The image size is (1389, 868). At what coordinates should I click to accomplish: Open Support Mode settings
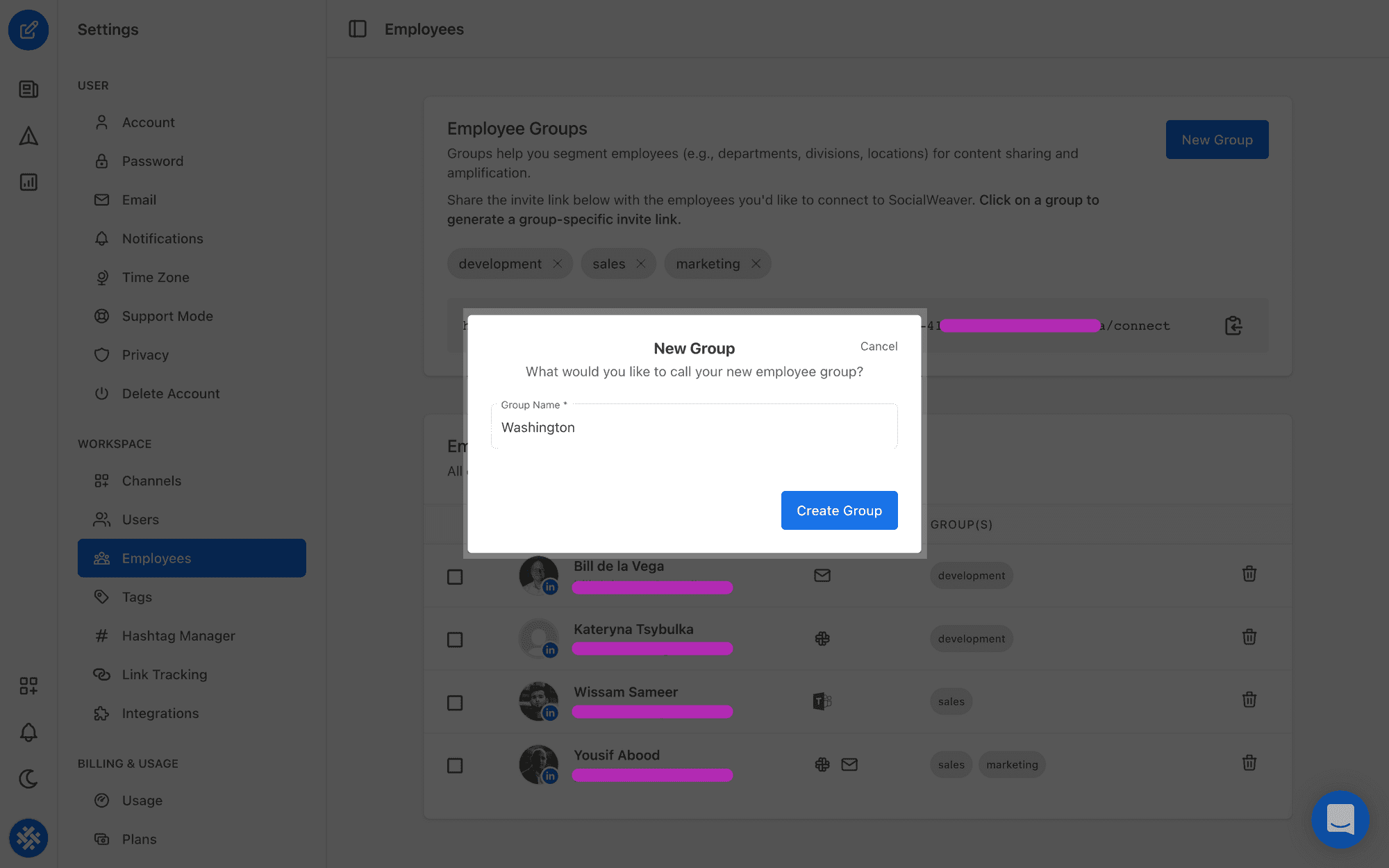[x=192, y=316]
